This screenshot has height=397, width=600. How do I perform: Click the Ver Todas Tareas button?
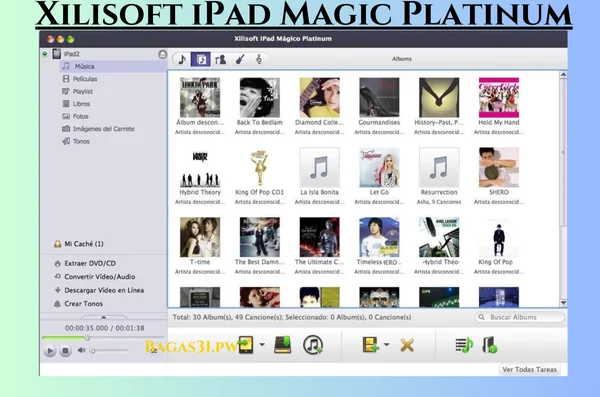point(529,369)
